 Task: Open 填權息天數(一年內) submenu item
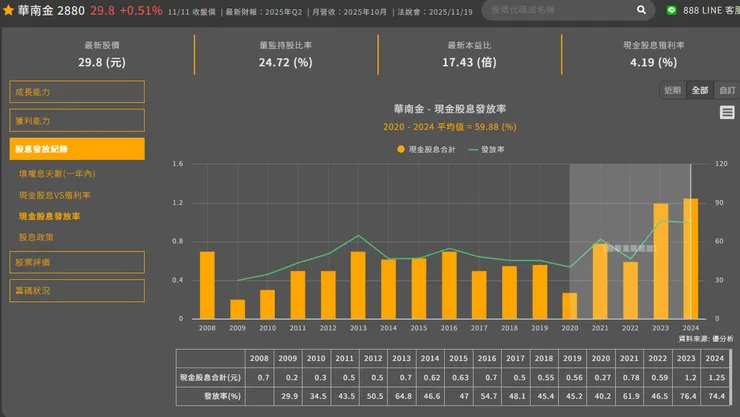click(57, 174)
